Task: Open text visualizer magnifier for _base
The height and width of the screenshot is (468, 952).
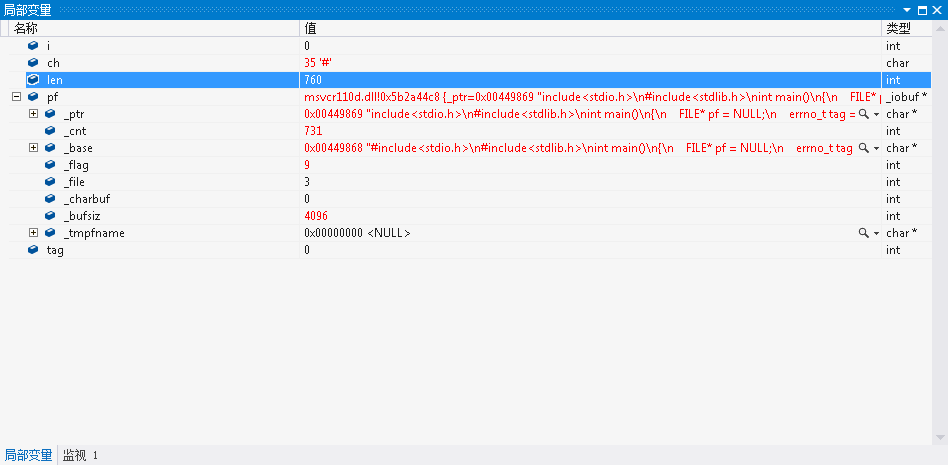Action: [863, 148]
